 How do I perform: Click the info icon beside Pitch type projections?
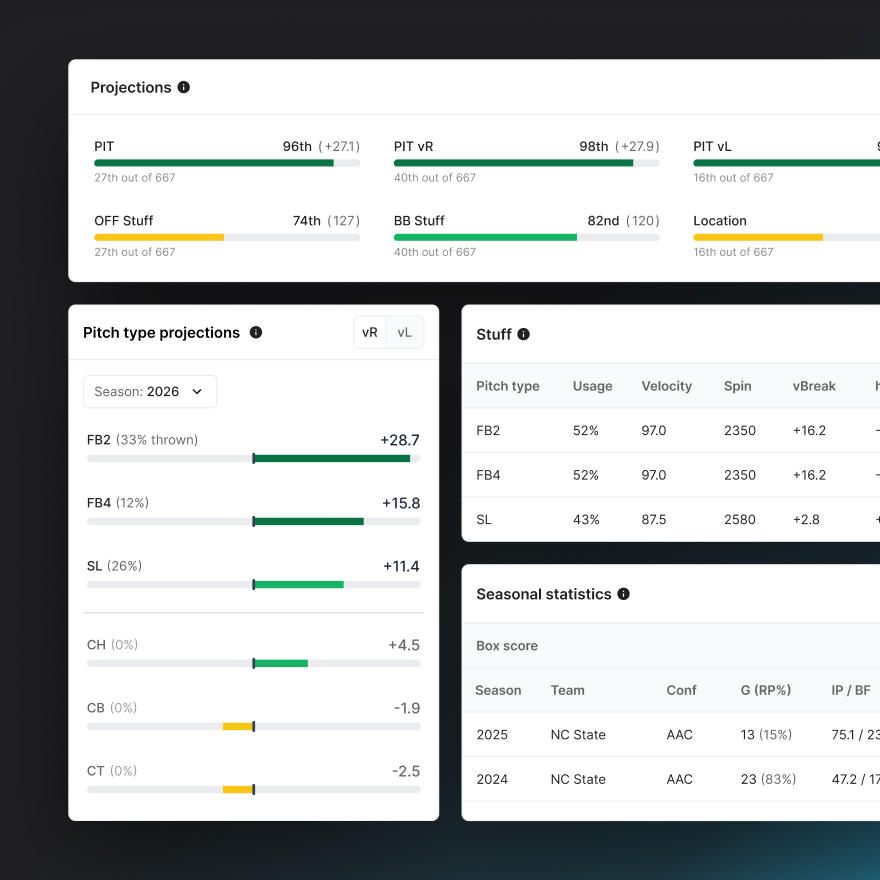coord(256,332)
